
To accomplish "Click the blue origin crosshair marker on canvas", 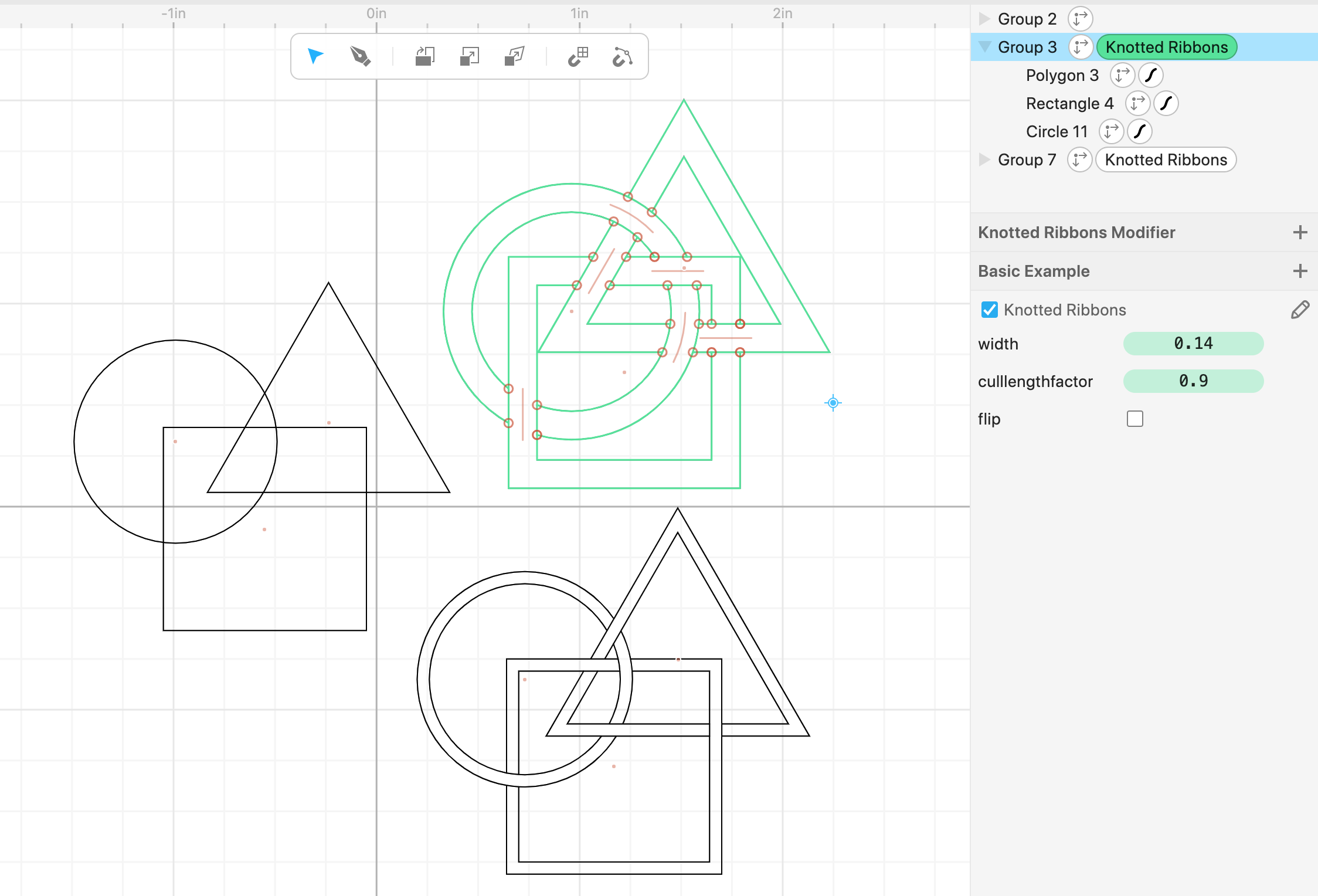I will tap(833, 403).
